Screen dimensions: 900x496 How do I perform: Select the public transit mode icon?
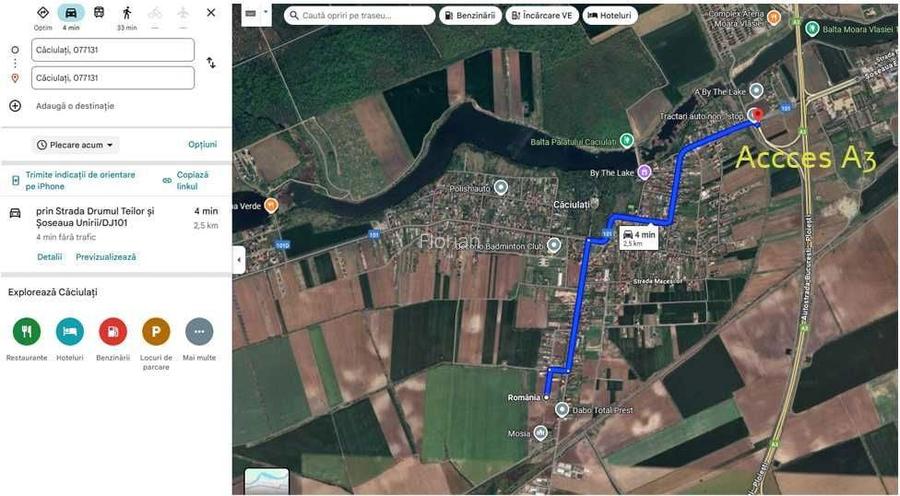click(x=99, y=13)
